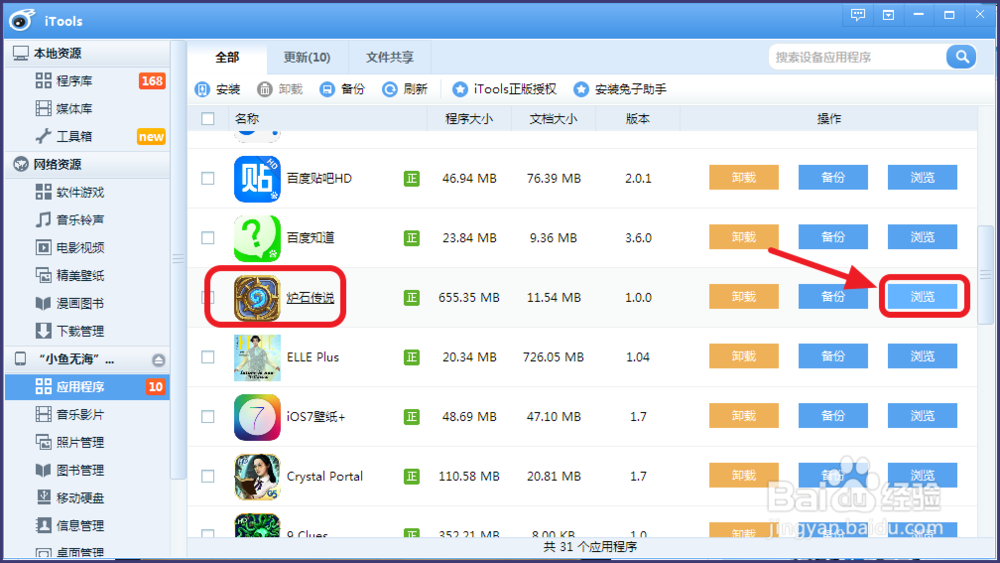
Task: Click iTools正版授权 toolbar item
Action: 504,89
